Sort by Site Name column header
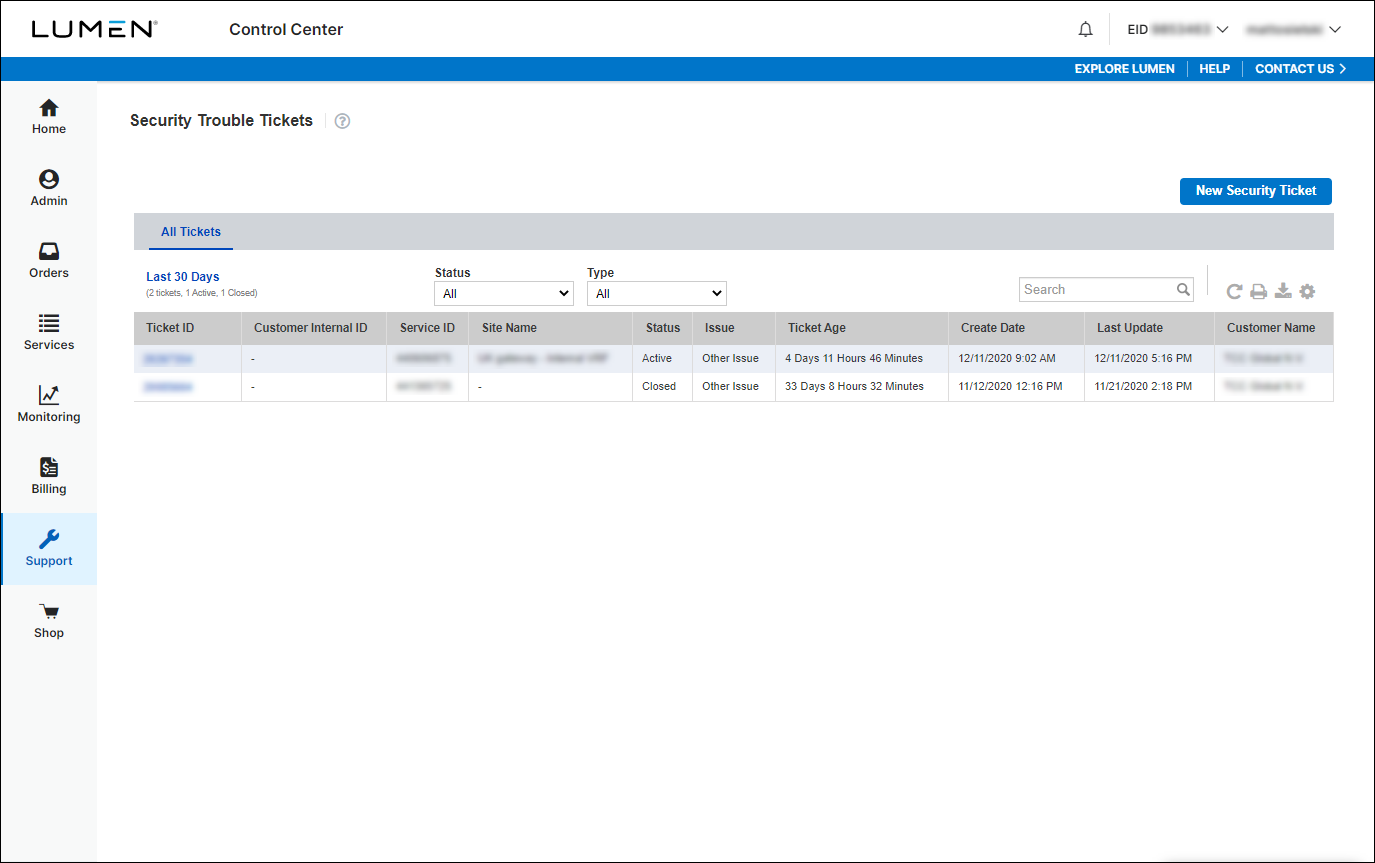Image resolution: width=1375 pixels, height=863 pixels. click(x=509, y=328)
